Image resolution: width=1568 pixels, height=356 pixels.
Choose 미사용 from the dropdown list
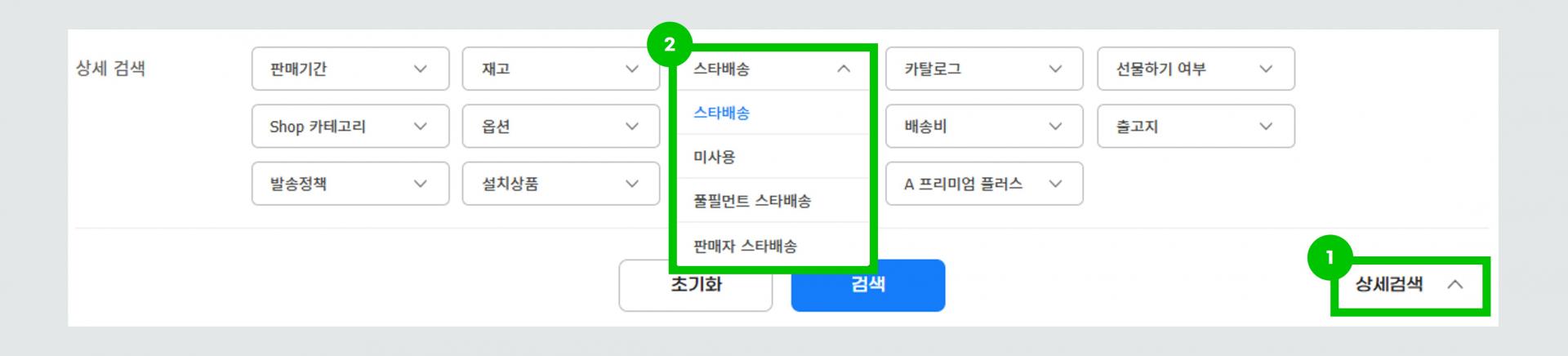pyautogui.click(x=715, y=157)
